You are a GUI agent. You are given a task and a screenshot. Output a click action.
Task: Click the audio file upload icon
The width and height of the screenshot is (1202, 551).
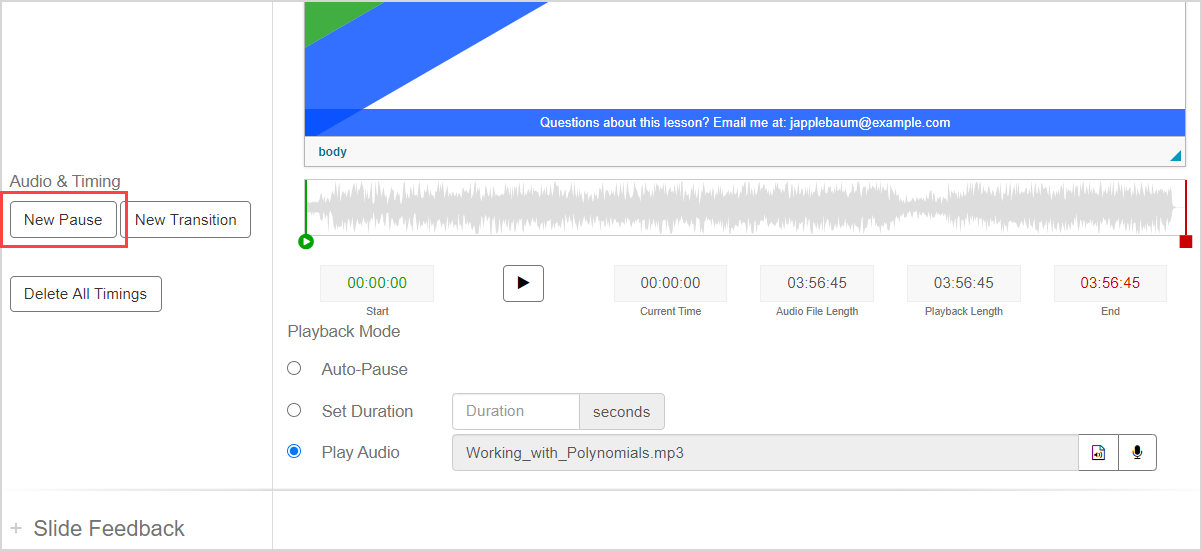click(1098, 452)
